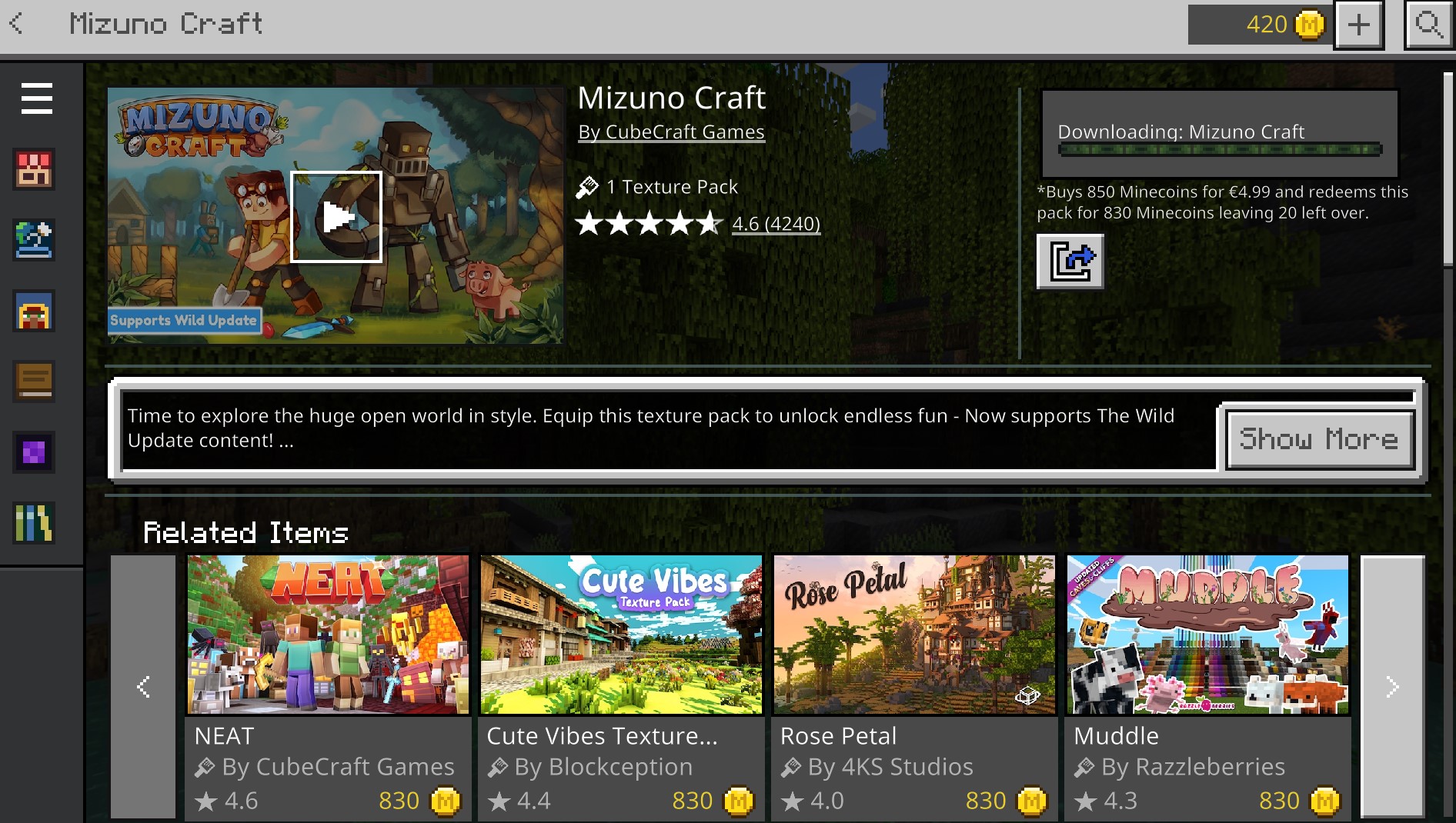Viewport: 1456px width, 823px height.
Task: Play the Mizuno Craft trailer video
Action: point(336,217)
